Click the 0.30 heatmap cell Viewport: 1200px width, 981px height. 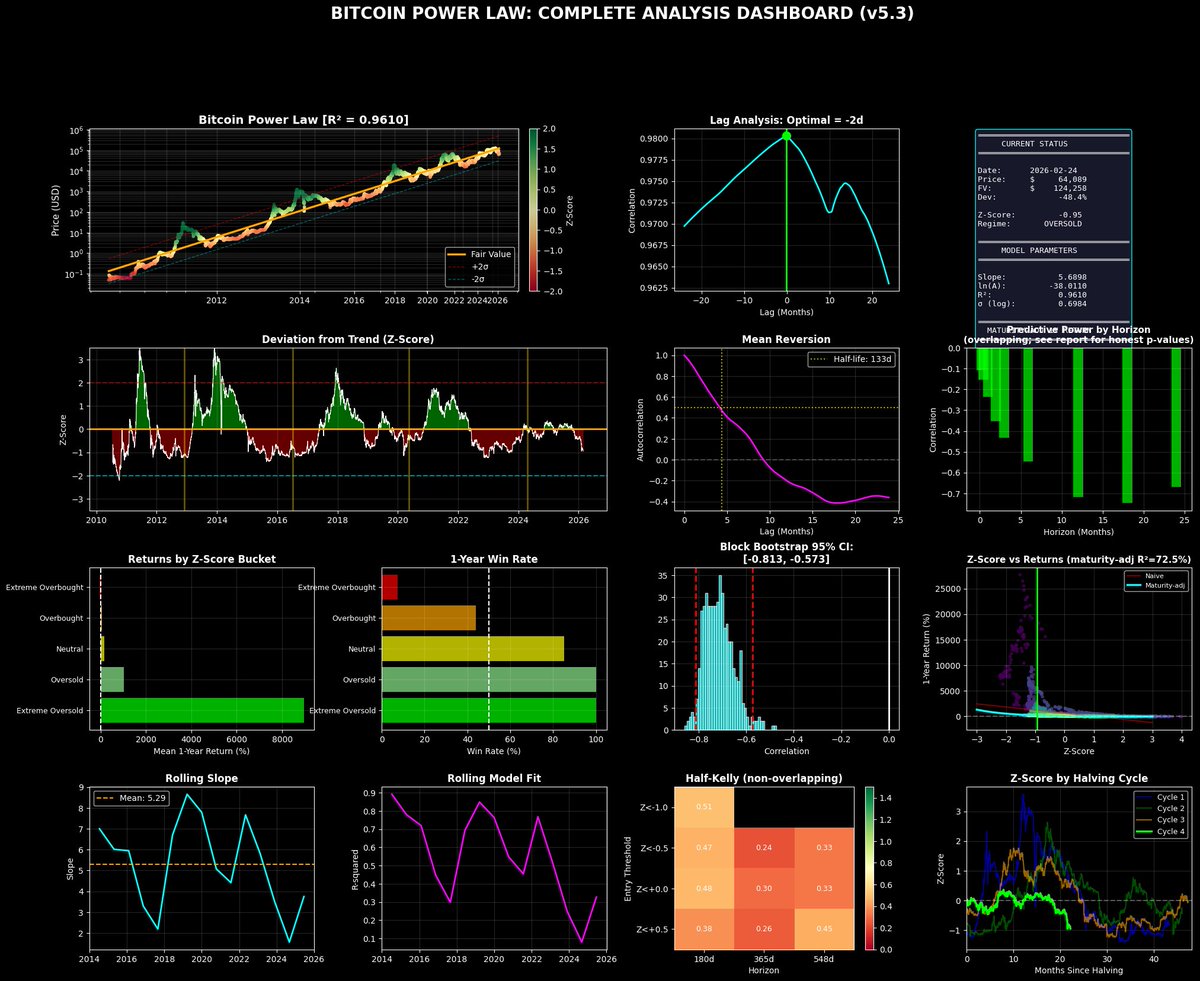[763, 888]
